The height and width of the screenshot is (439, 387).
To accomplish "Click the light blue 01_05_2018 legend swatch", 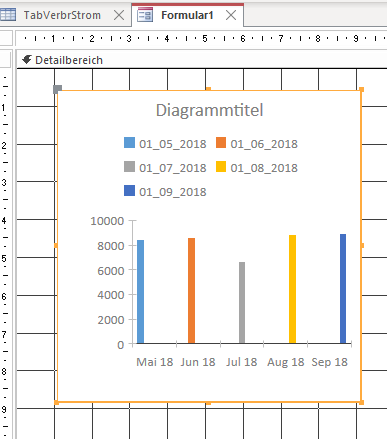I will 129,143.
